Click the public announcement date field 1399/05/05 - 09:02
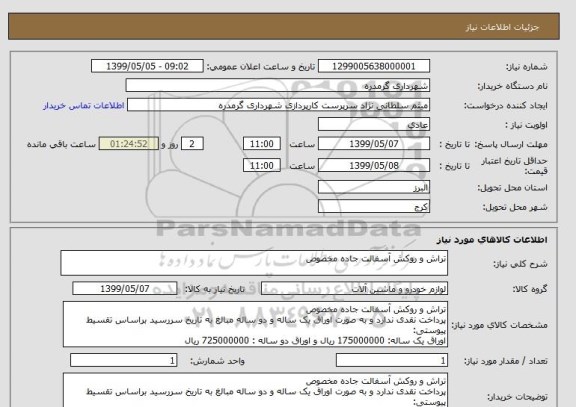576x407 pixels. click(x=147, y=66)
